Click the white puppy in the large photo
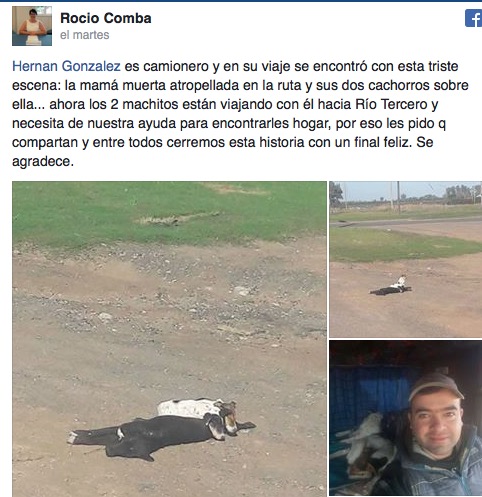Image resolution: width=482 pixels, height=497 pixels. tap(197, 408)
